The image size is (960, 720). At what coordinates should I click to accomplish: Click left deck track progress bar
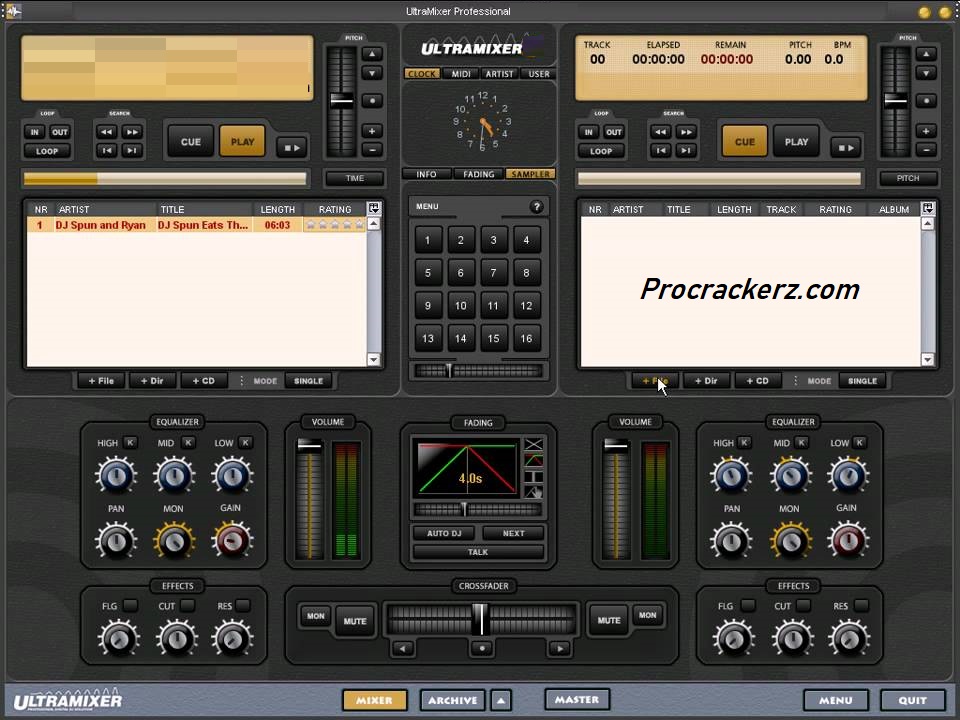pos(165,179)
